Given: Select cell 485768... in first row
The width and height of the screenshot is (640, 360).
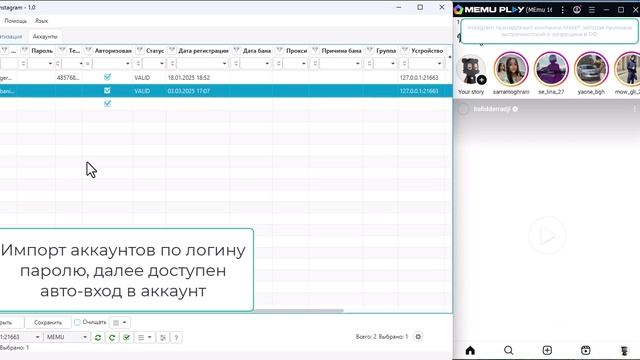Looking at the screenshot, I should [68, 77].
